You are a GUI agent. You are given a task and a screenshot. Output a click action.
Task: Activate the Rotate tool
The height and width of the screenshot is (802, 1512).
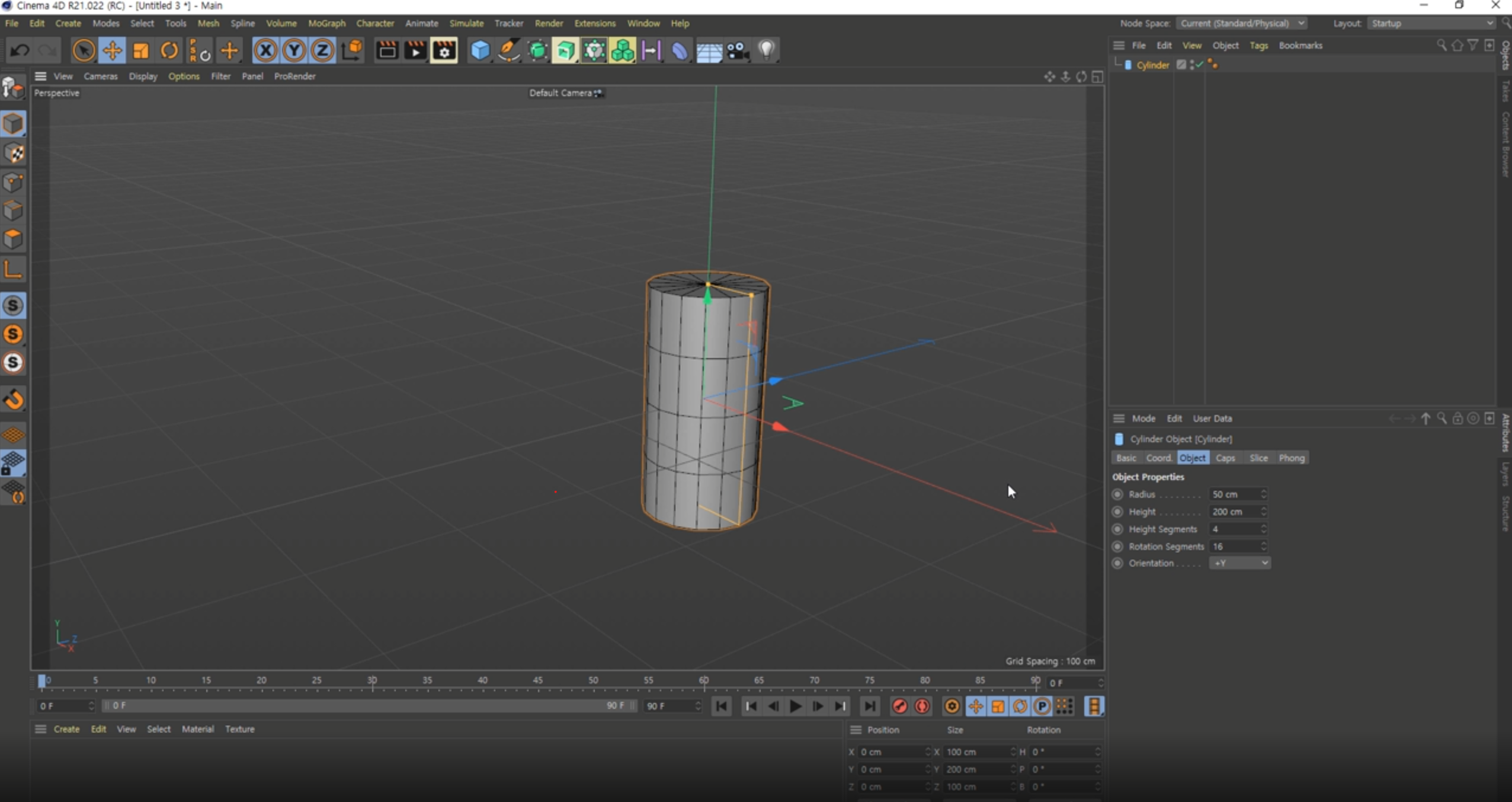pos(169,50)
